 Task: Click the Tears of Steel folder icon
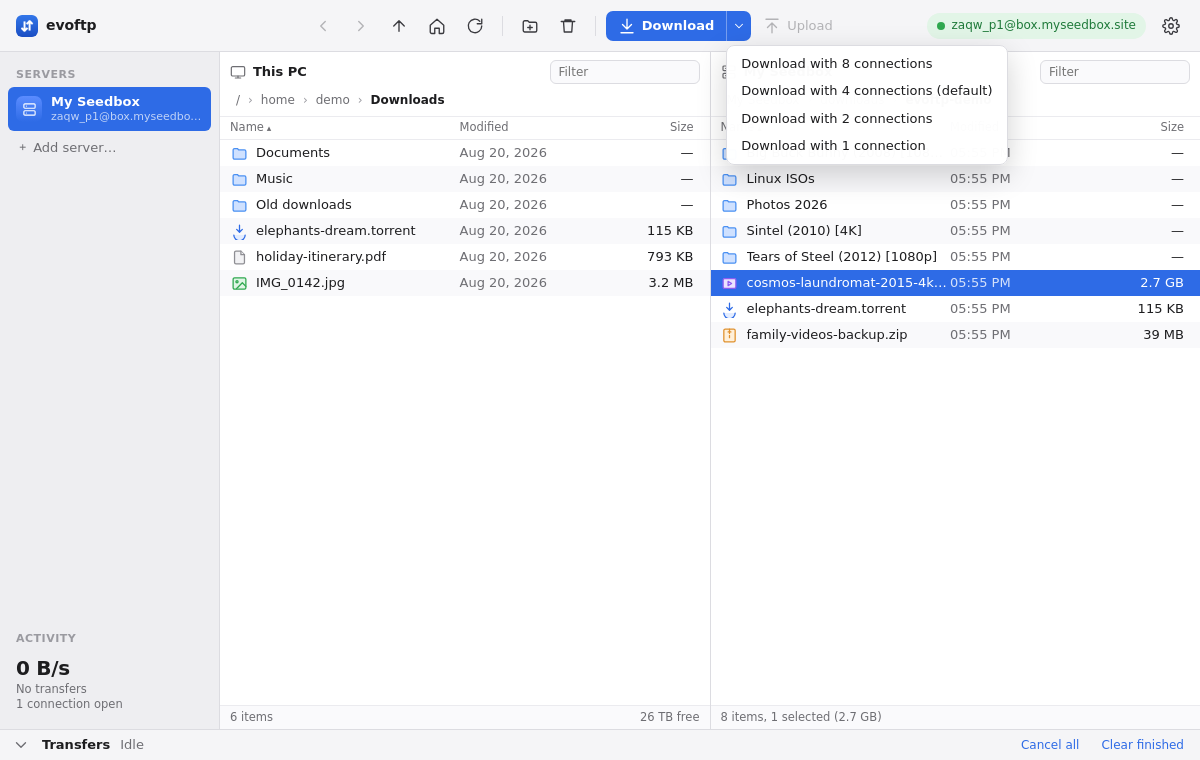pos(729,257)
